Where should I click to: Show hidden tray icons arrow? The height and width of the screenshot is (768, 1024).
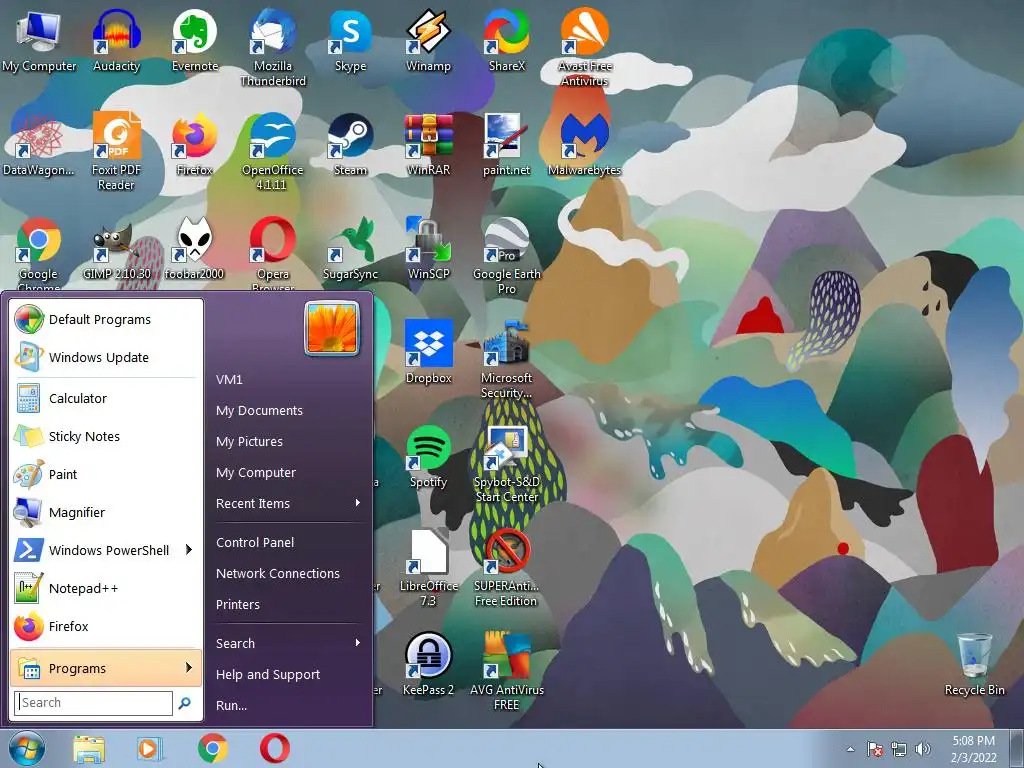coord(850,749)
